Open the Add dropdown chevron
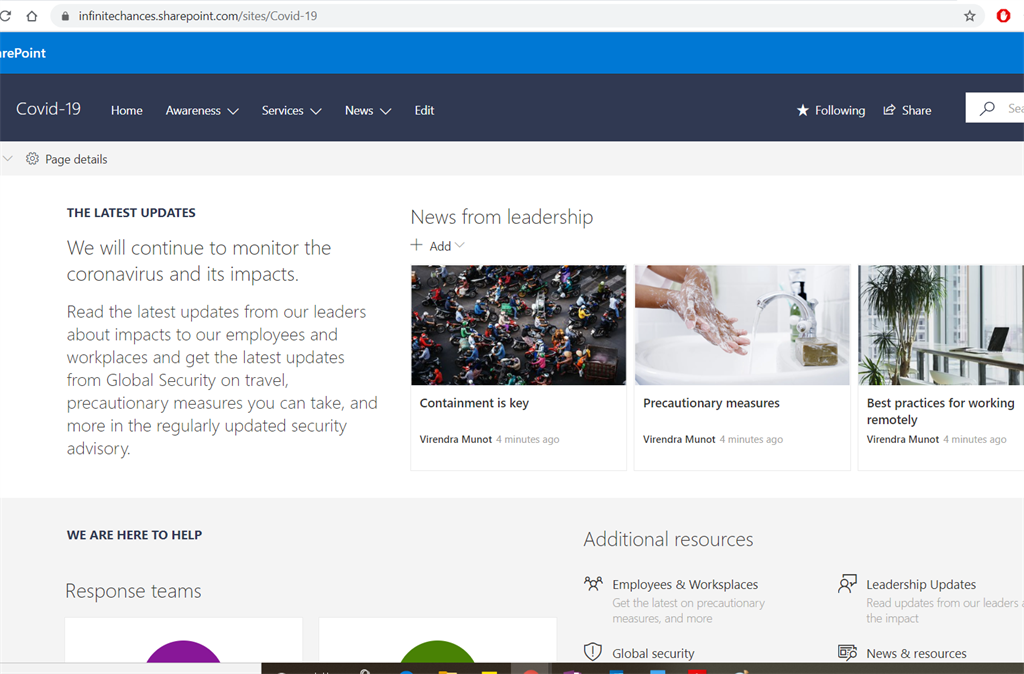1024x674 pixels. (460, 245)
